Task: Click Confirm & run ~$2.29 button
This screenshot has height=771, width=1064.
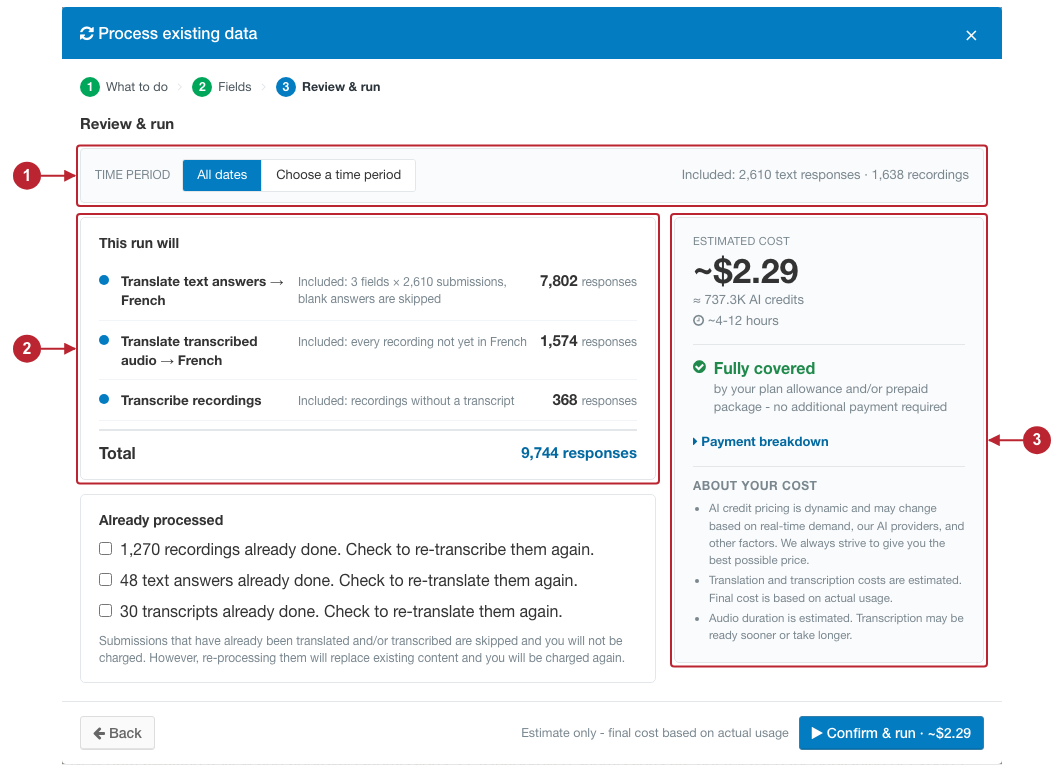Action: coord(891,733)
